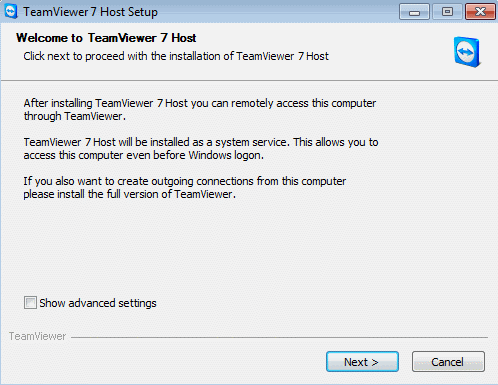Screen dimensions: 498x385
Task: Click the "through TeamViewer." text line
Action: [x=75, y=116]
